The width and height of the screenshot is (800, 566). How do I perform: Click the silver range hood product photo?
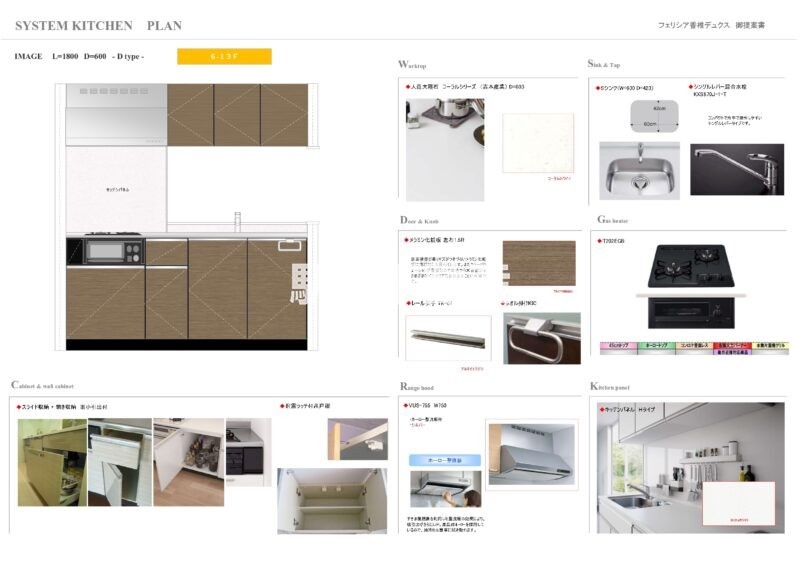pos(531,452)
